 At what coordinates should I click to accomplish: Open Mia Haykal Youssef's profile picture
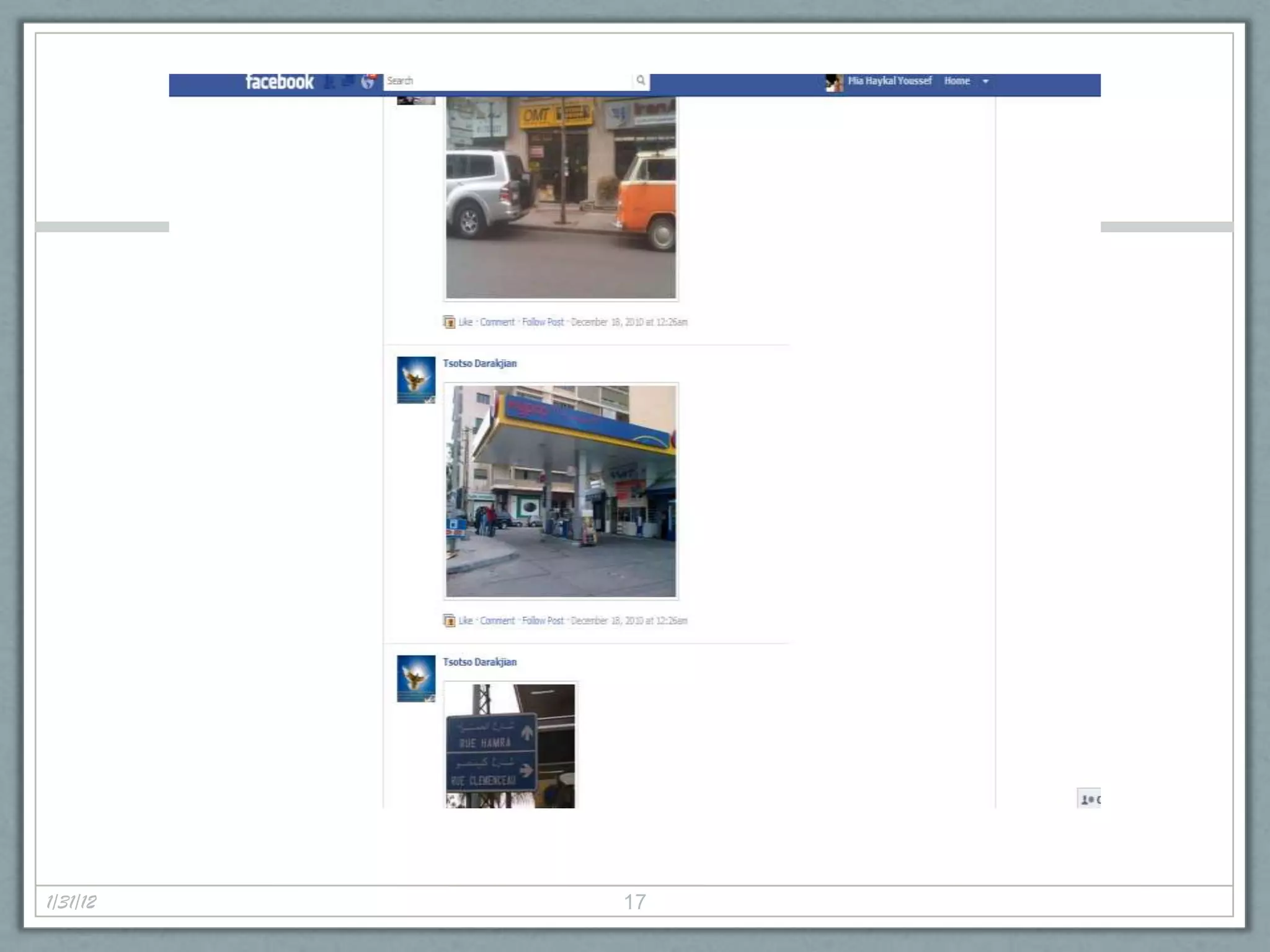pos(834,82)
